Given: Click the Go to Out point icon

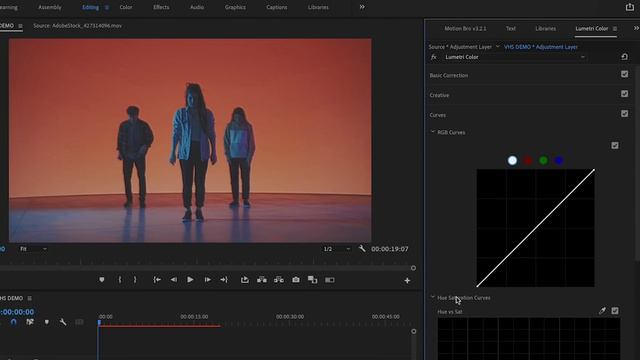Looking at the screenshot, I should click(x=224, y=280).
